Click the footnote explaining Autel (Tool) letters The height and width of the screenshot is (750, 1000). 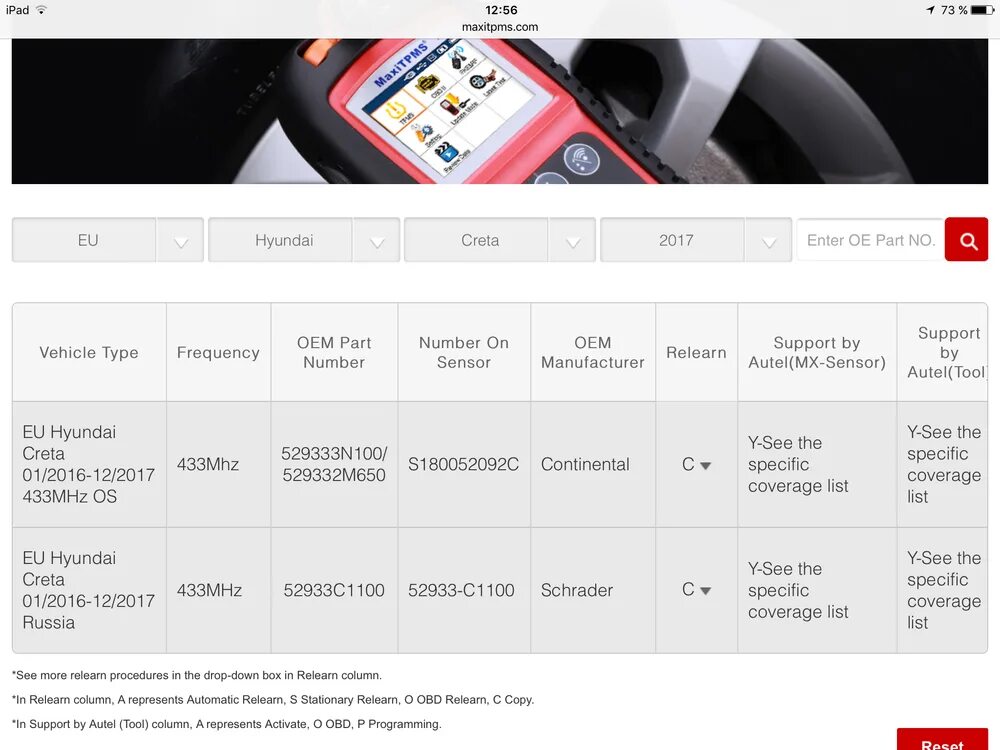[227, 724]
